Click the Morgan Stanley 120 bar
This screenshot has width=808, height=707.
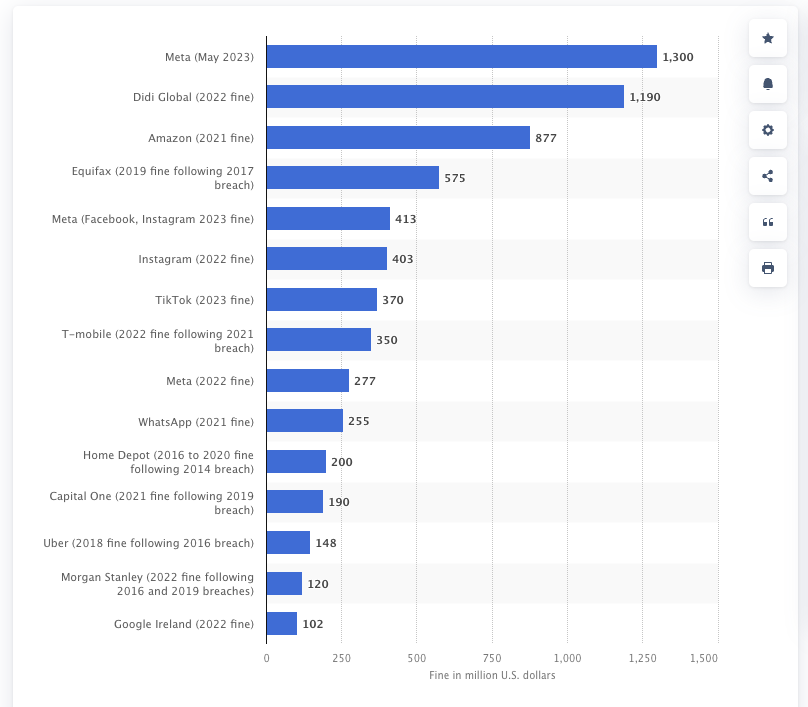284,583
